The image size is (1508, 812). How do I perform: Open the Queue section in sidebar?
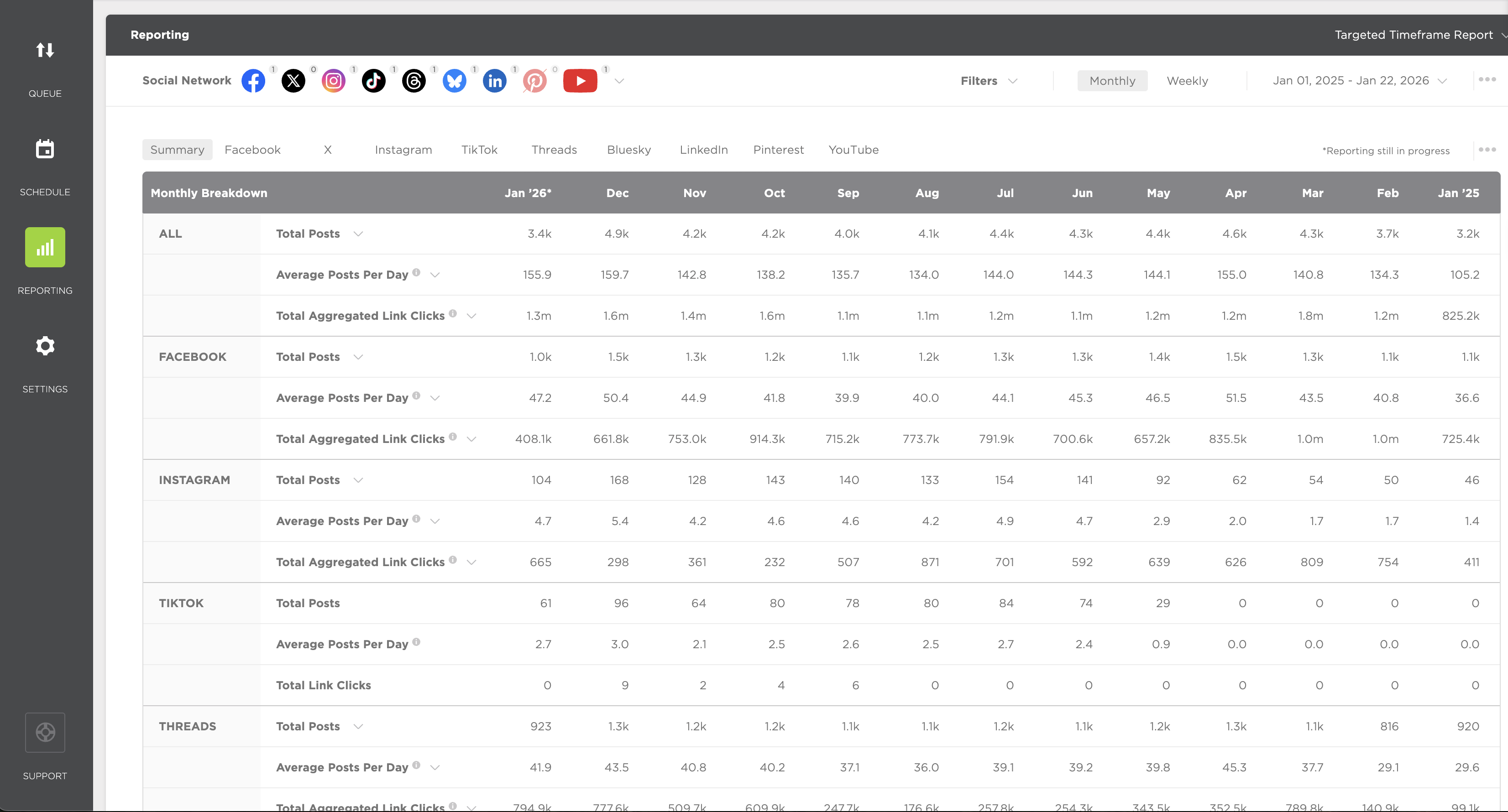pos(45,50)
